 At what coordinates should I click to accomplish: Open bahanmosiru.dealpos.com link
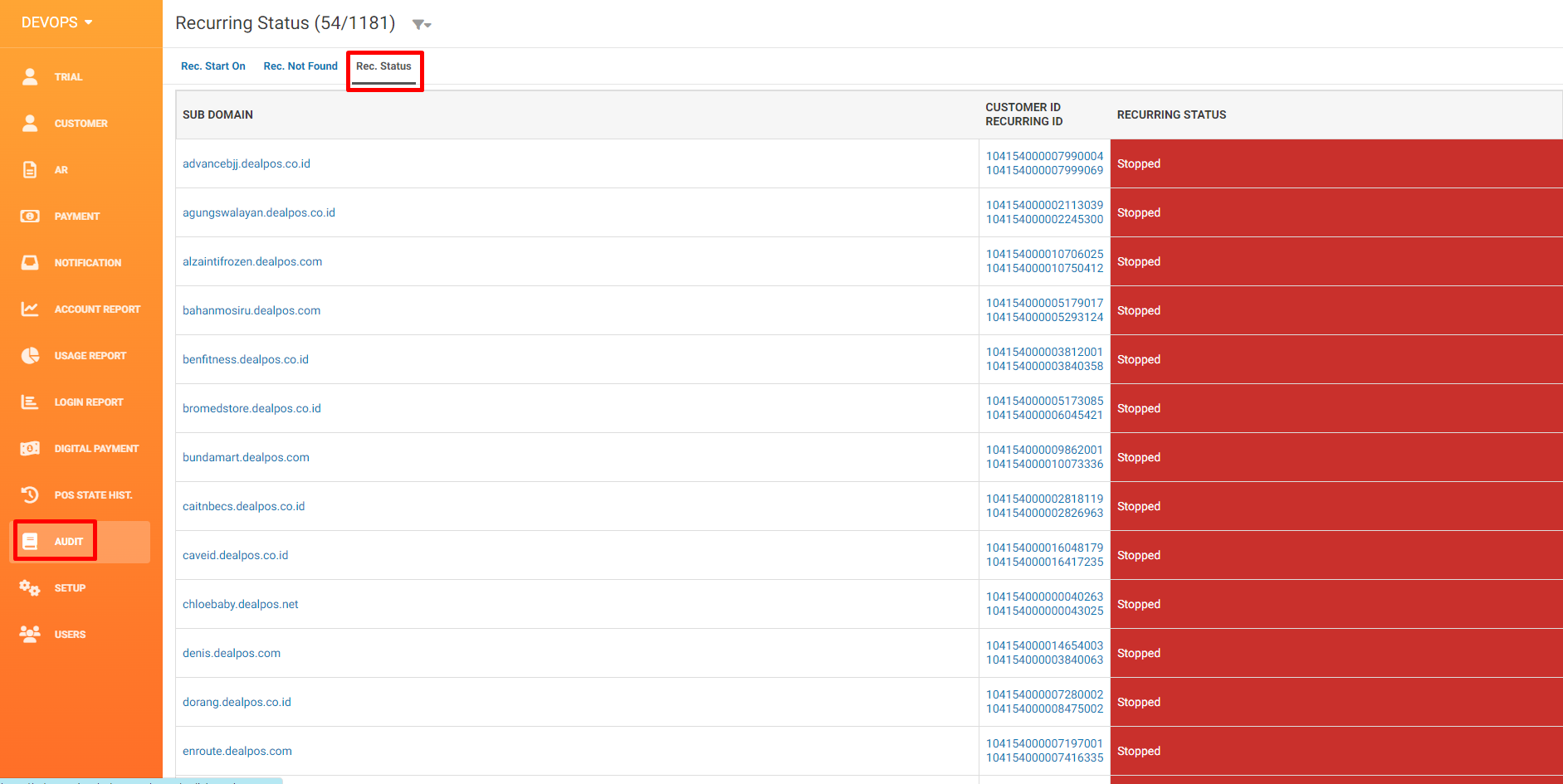252,311
